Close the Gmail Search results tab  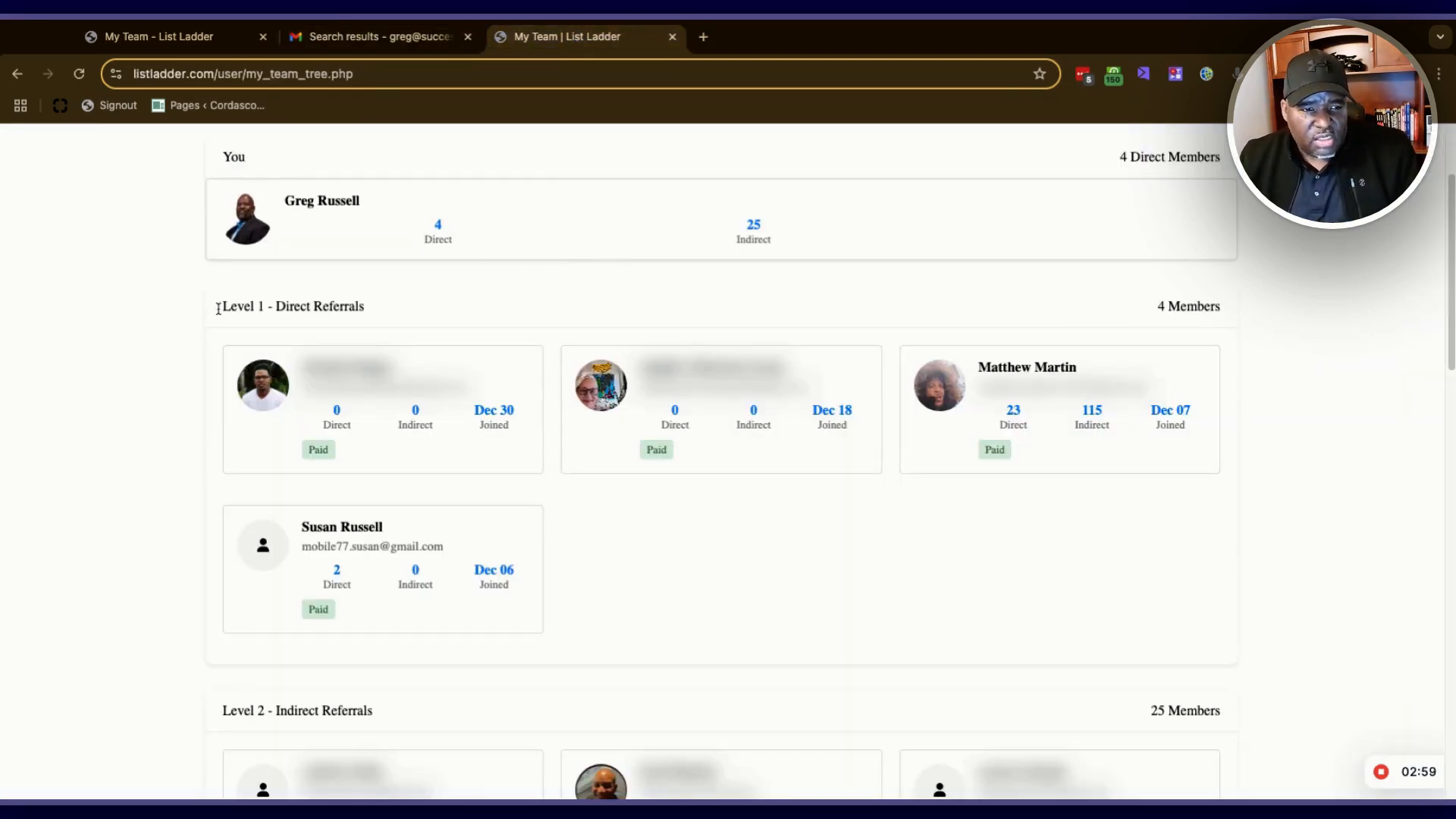(x=468, y=36)
